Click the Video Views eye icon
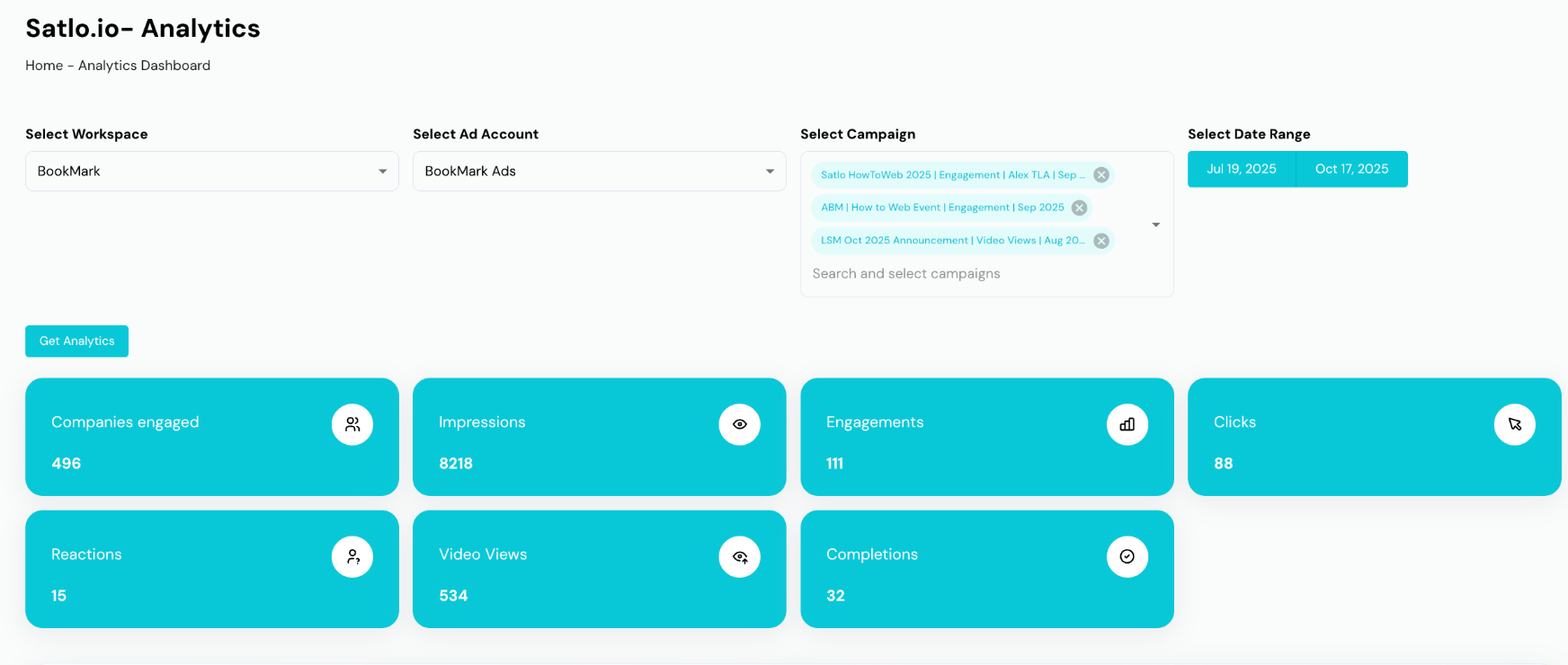This screenshot has height=665, width=1568. point(739,556)
